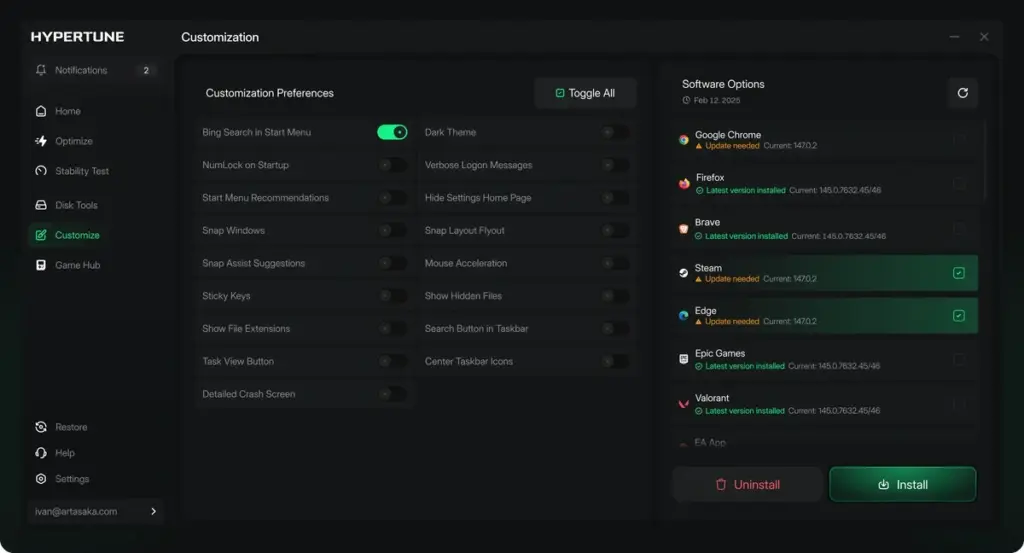This screenshot has width=1024, height=553.
Task: Disable Bing Search in Start Menu toggle
Action: (392, 132)
